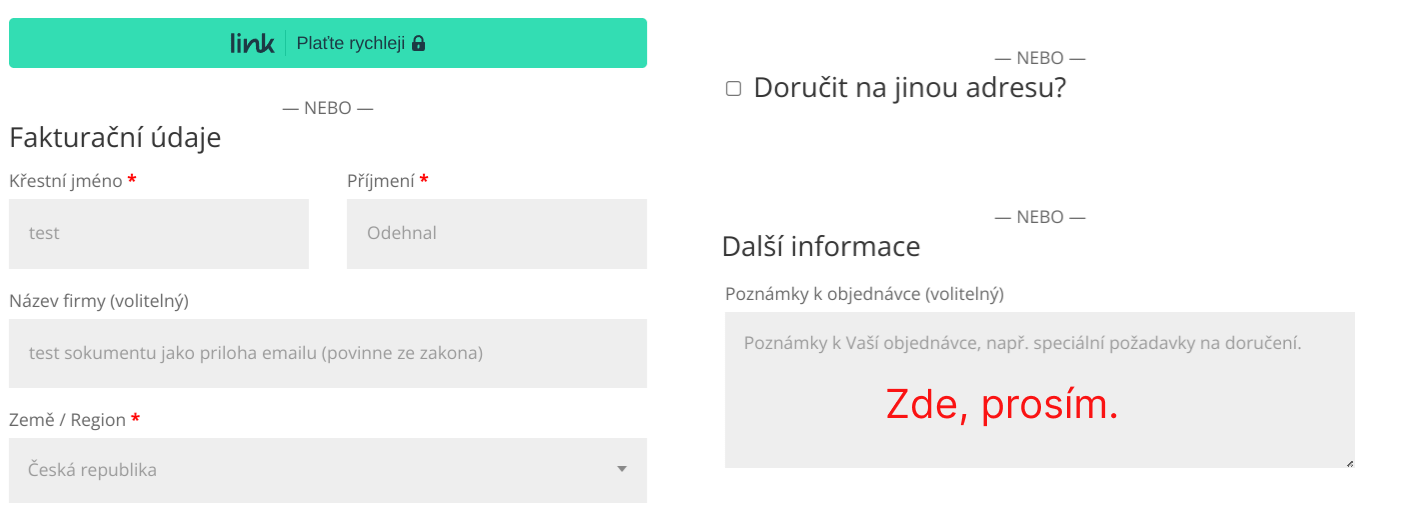Tick the Doručit na jinou adresu checkbox
Image resolution: width=1421 pixels, height=520 pixels.
click(733, 88)
